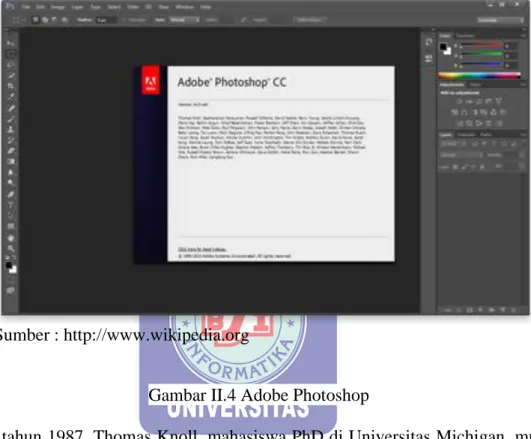Select the Zoom tool

[x=10, y=249]
